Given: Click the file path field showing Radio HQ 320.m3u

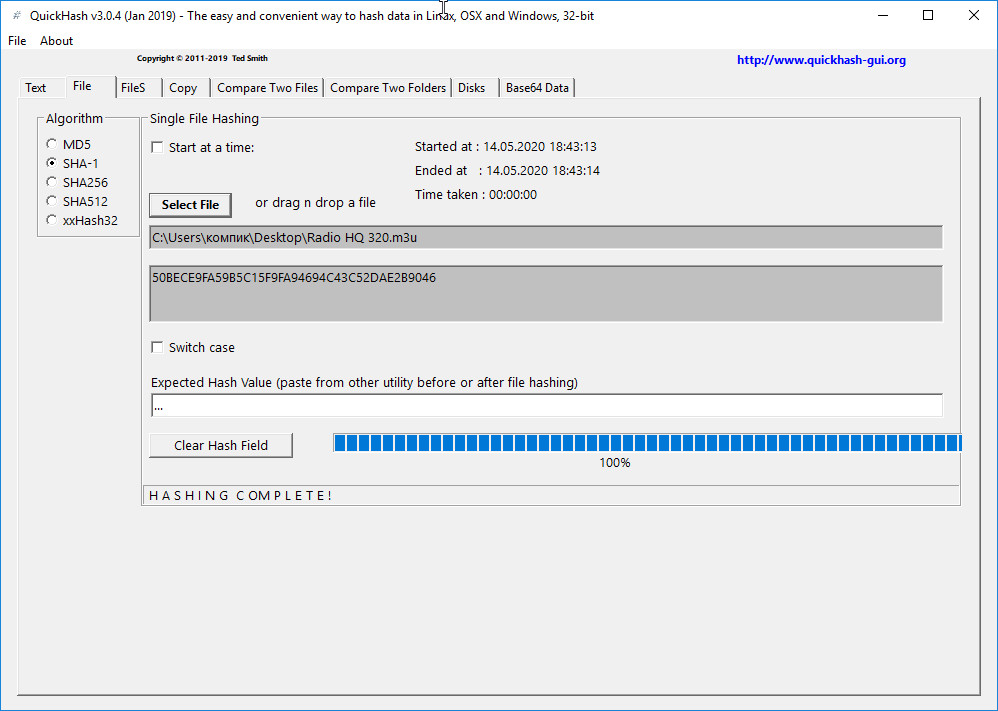Looking at the screenshot, I should pos(546,237).
